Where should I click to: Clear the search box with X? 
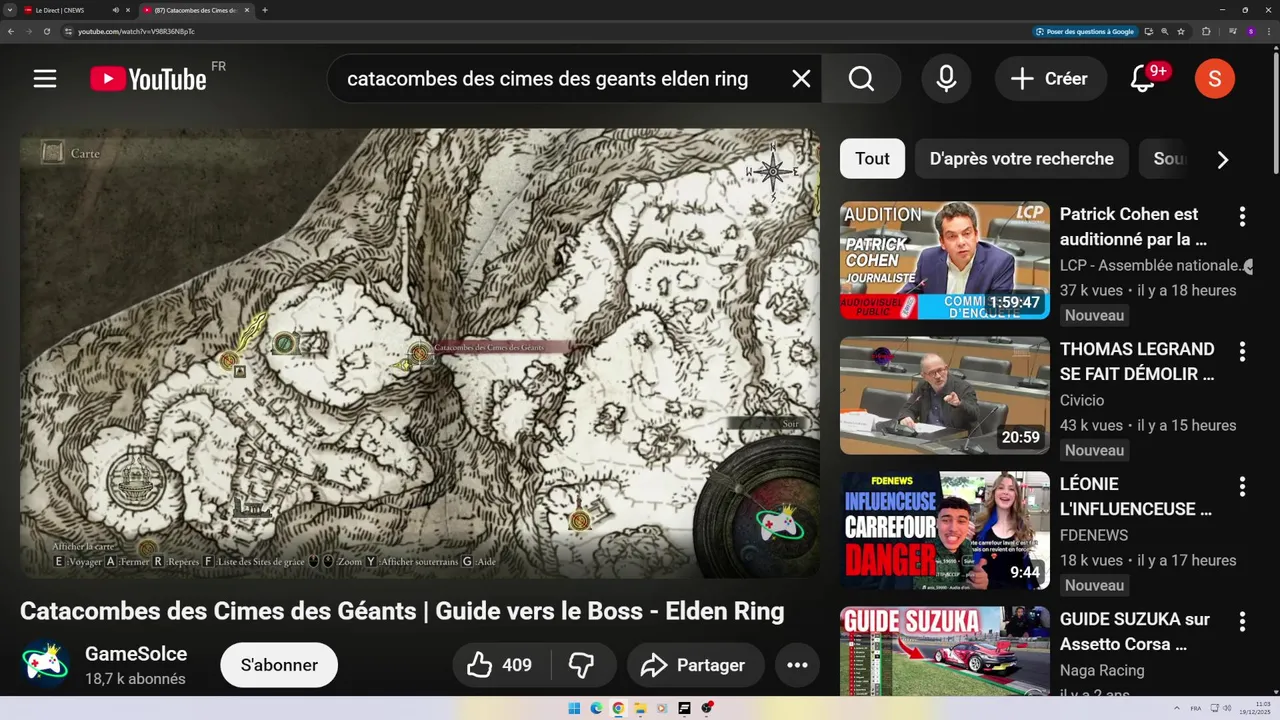point(801,79)
